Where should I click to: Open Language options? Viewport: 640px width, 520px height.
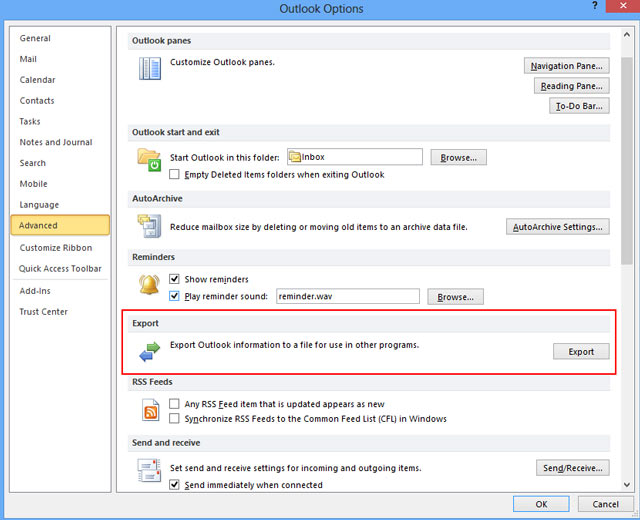[x=60, y=205]
